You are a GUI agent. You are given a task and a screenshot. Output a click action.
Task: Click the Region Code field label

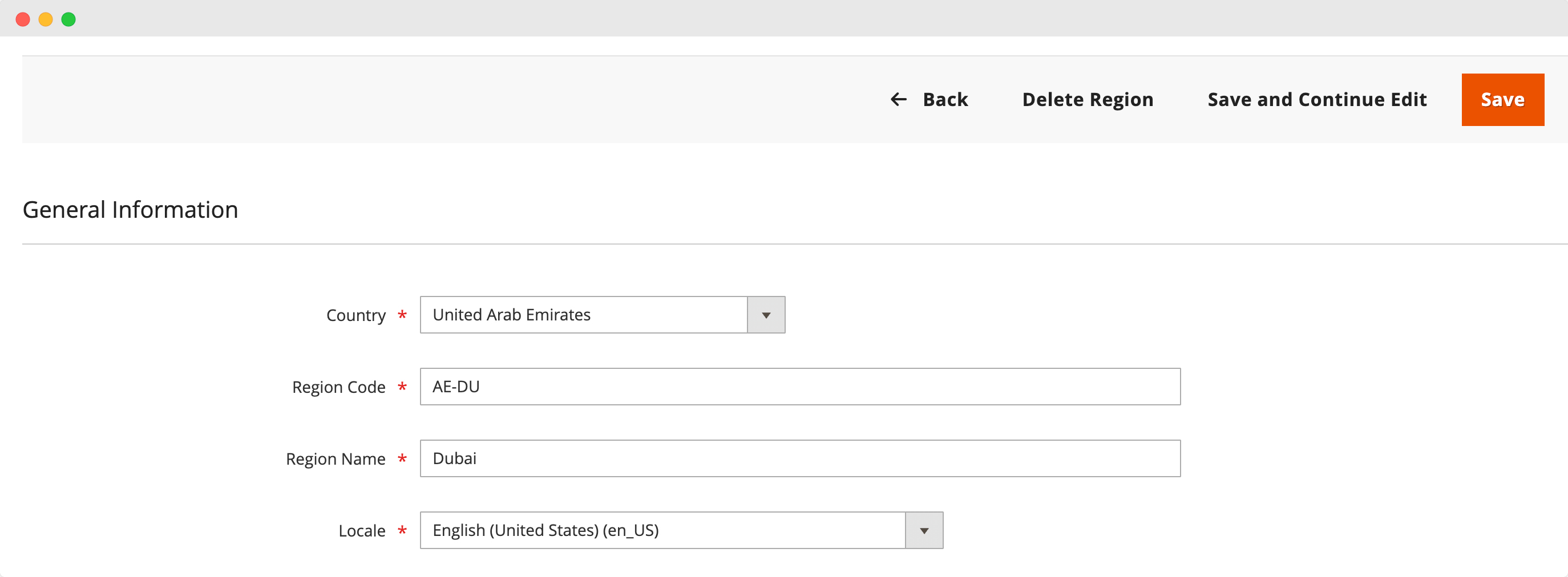338,387
